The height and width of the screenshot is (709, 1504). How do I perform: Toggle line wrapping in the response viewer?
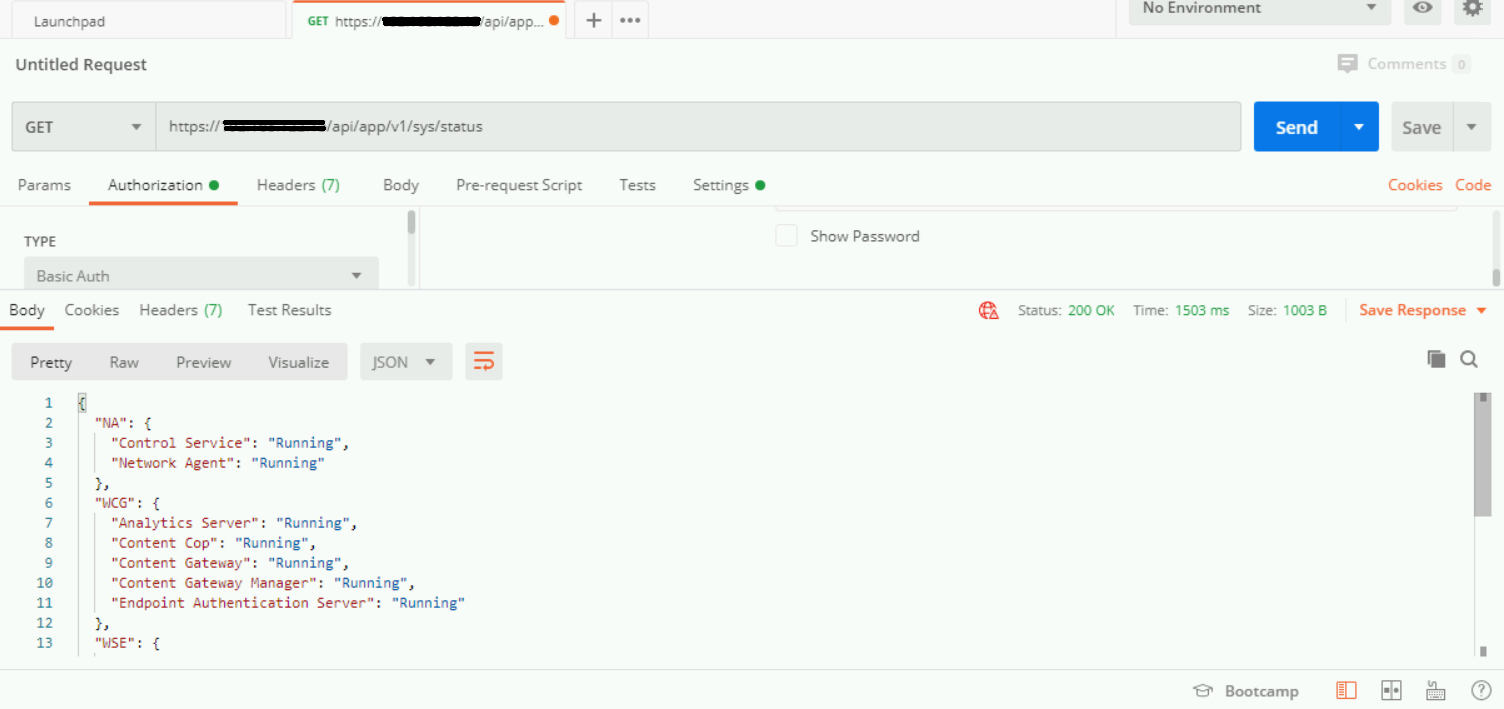pyautogui.click(x=484, y=360)
